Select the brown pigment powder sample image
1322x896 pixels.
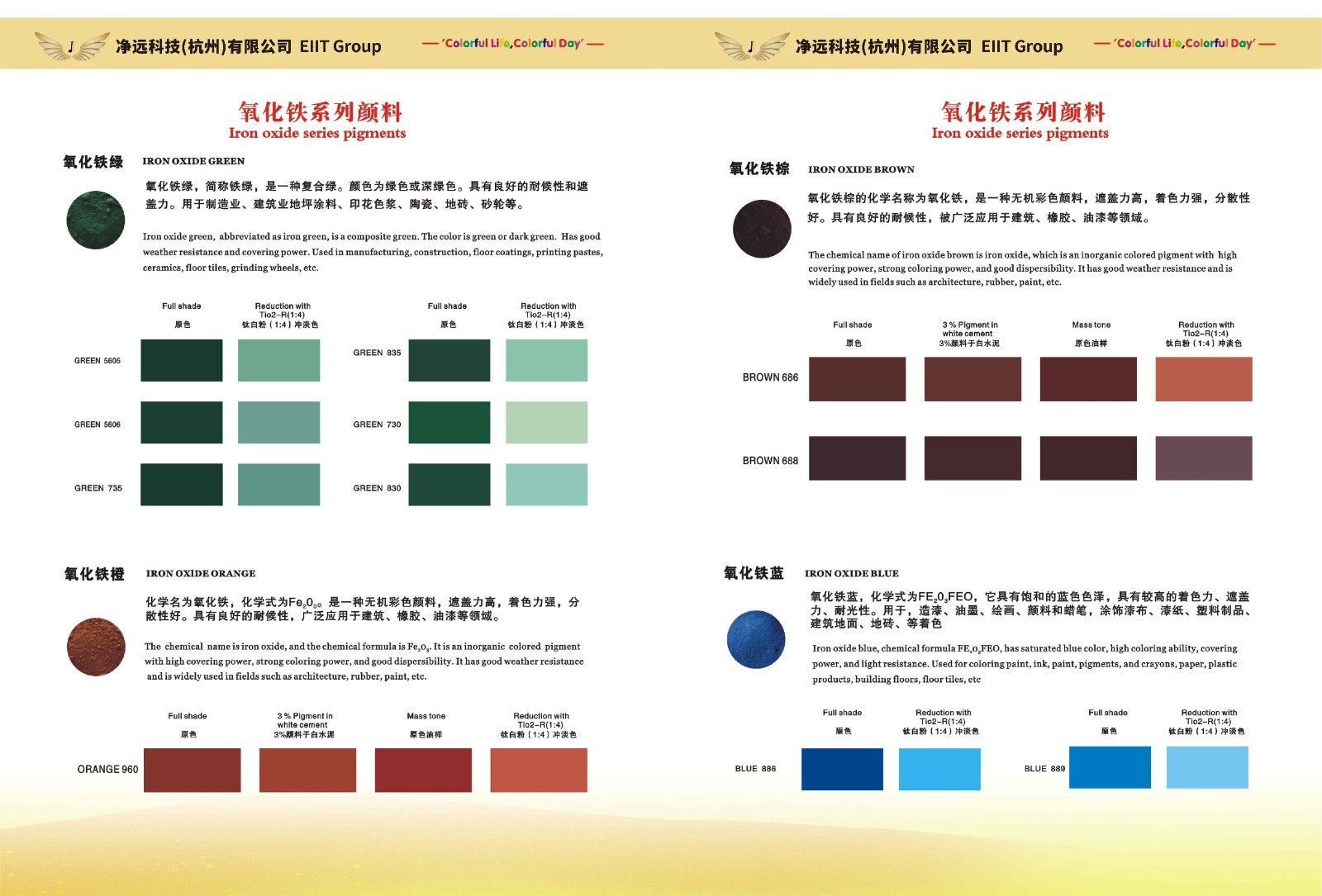[762, 229]
